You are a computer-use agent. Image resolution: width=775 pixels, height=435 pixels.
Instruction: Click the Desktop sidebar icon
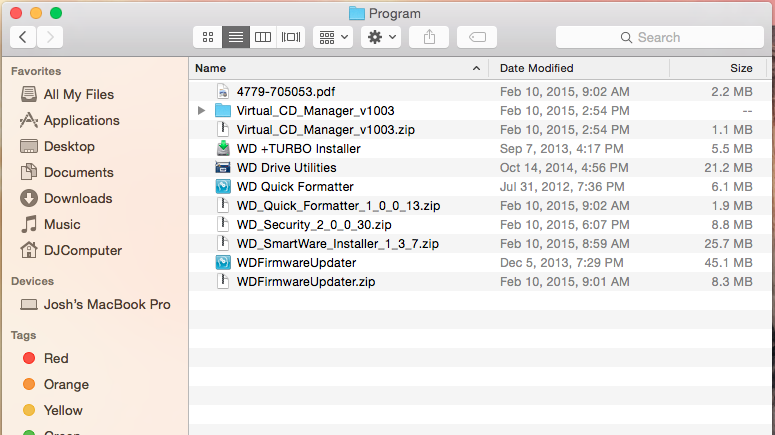29,146
